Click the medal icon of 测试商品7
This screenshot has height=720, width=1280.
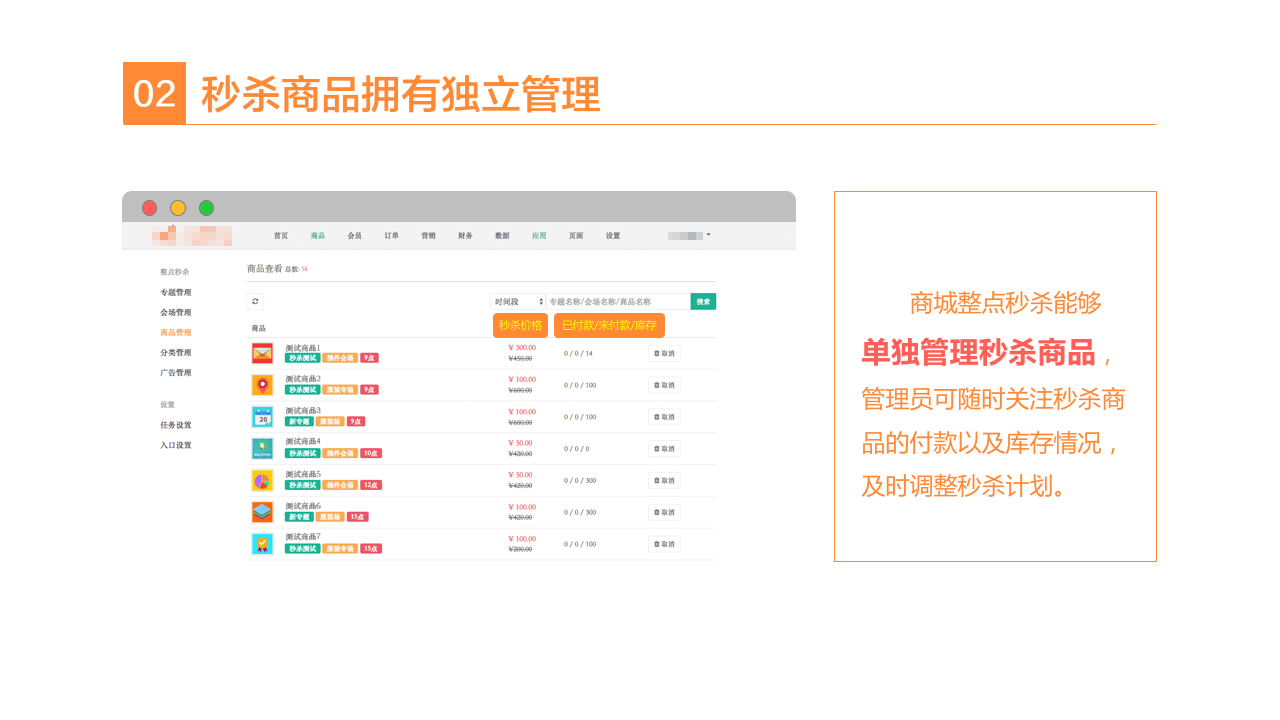tap(262, 544)
